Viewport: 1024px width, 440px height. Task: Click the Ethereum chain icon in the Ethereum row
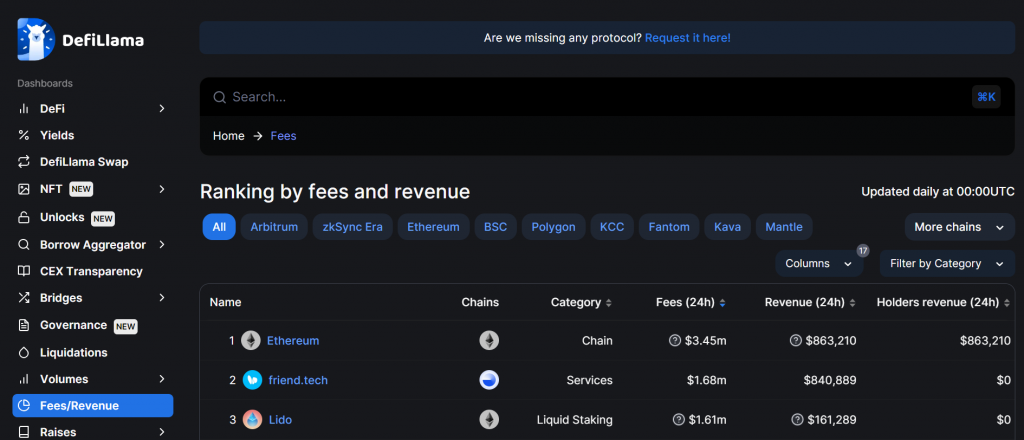[489, 341]
